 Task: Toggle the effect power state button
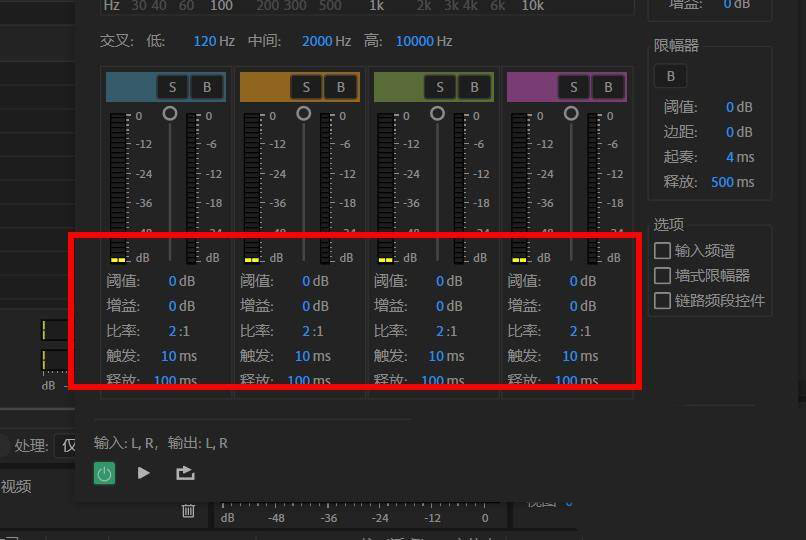tap(104, 473)
